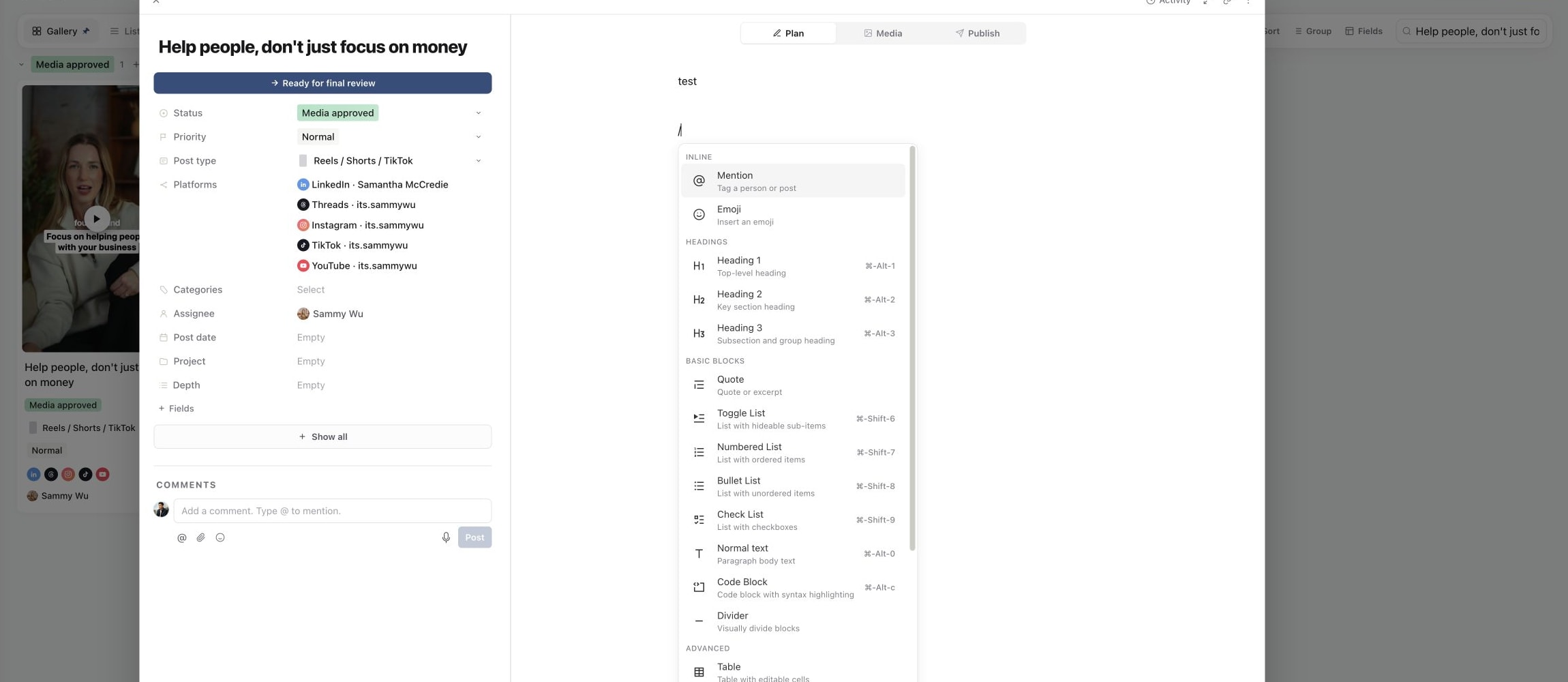Image resolution: width=1568 pixels, height=682 pixels.
Task: Open the Status dropdown arrow
Action: [479, 113]
